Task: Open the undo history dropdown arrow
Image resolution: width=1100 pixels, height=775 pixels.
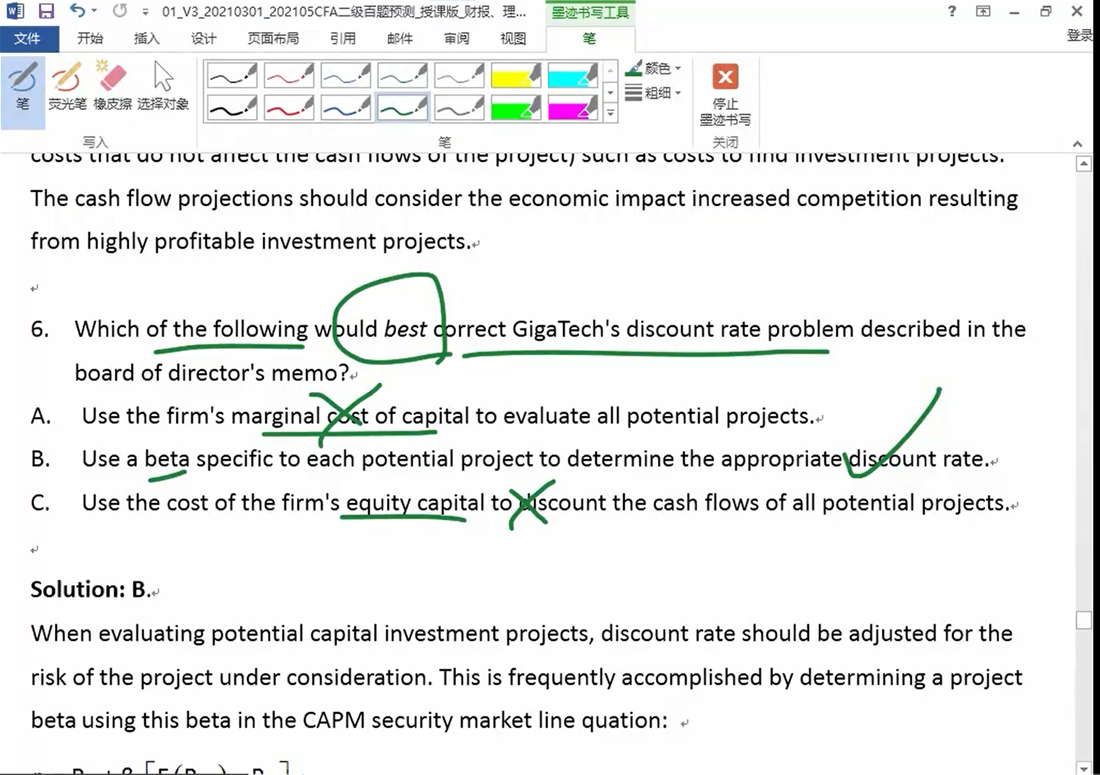Action: point(95,11)
